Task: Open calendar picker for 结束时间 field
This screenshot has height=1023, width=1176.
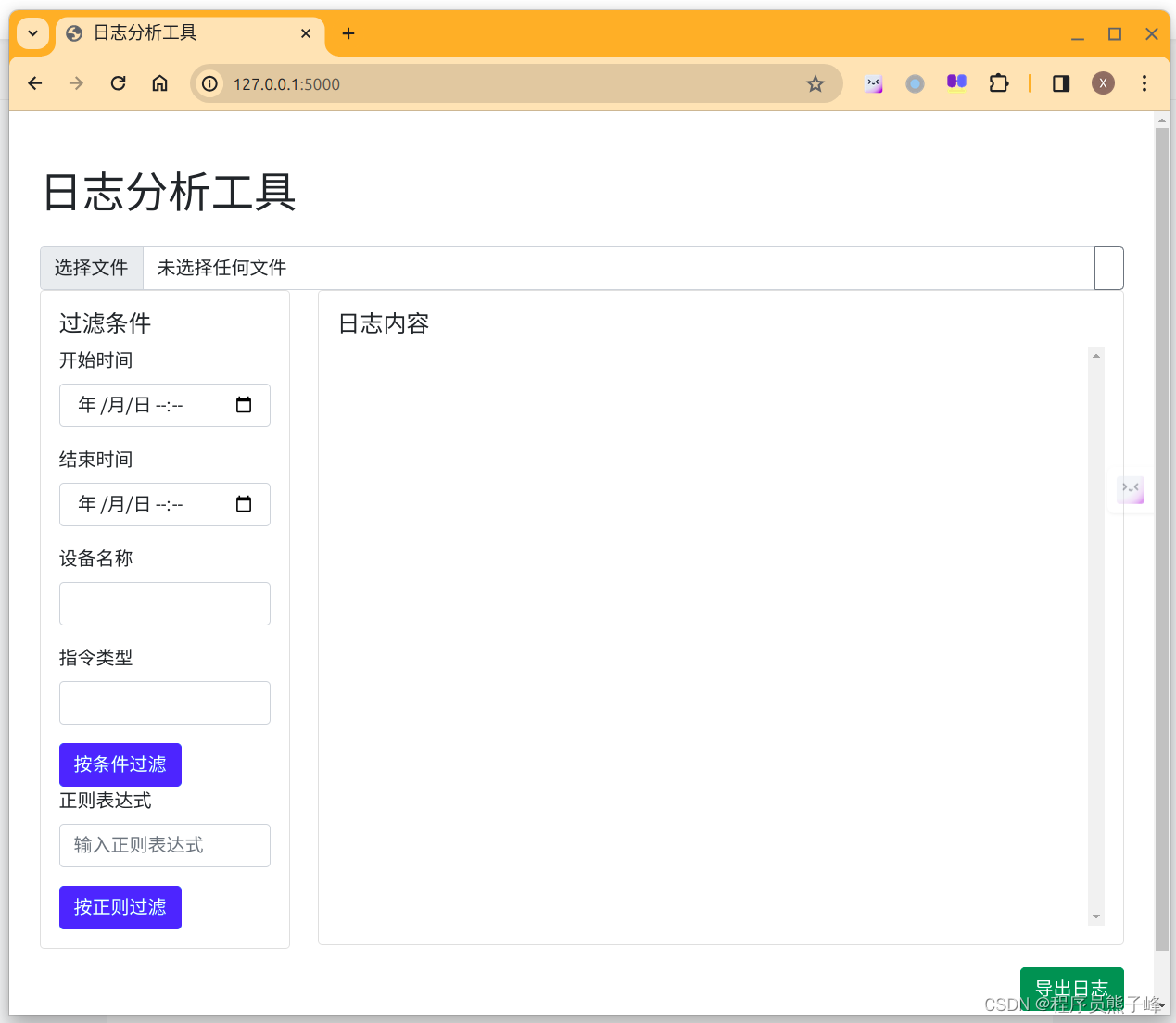Action: coord(244,504)
